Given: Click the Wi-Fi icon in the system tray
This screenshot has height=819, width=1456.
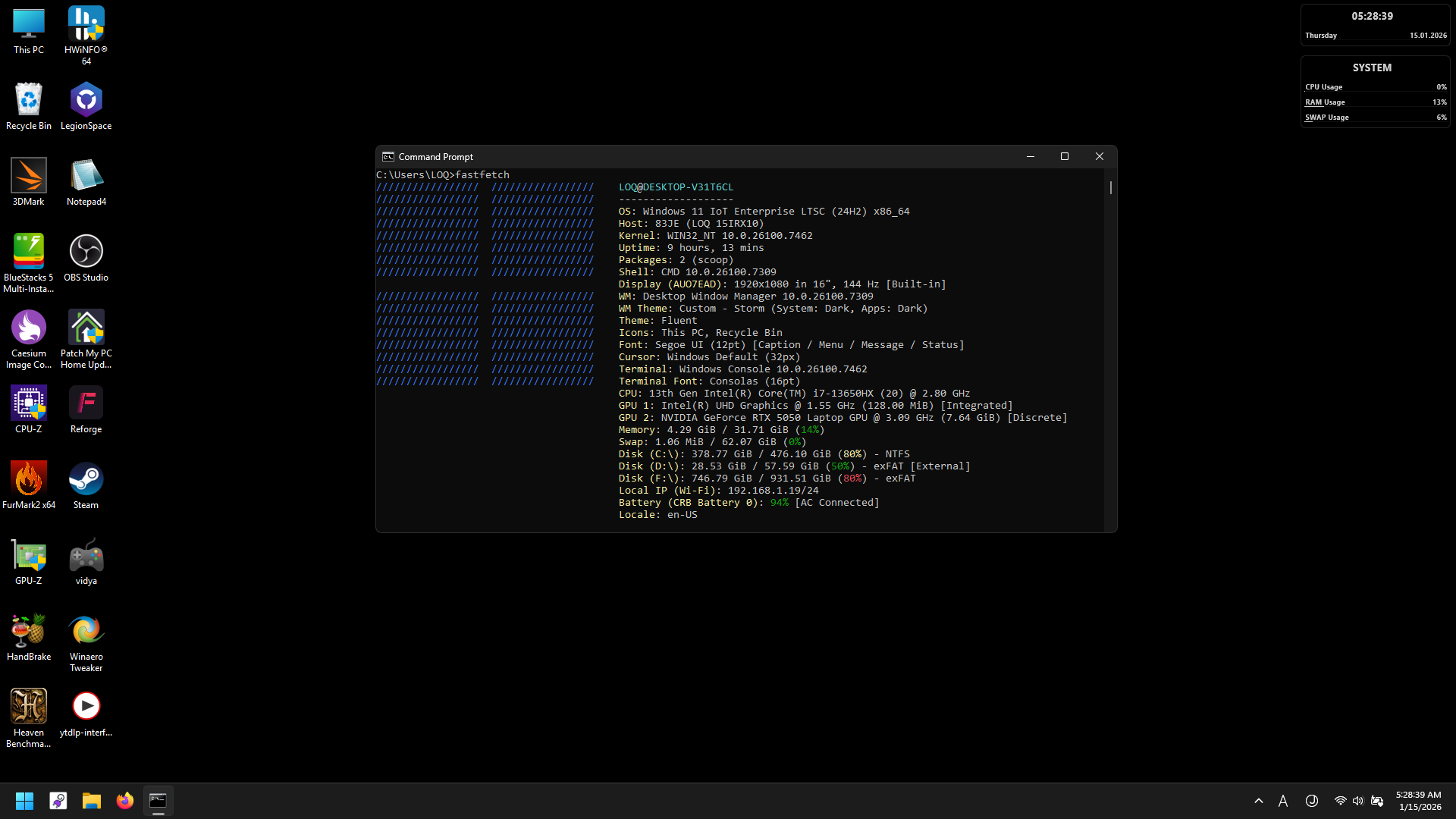Looking at the screenshot, I should (1340, 801).
